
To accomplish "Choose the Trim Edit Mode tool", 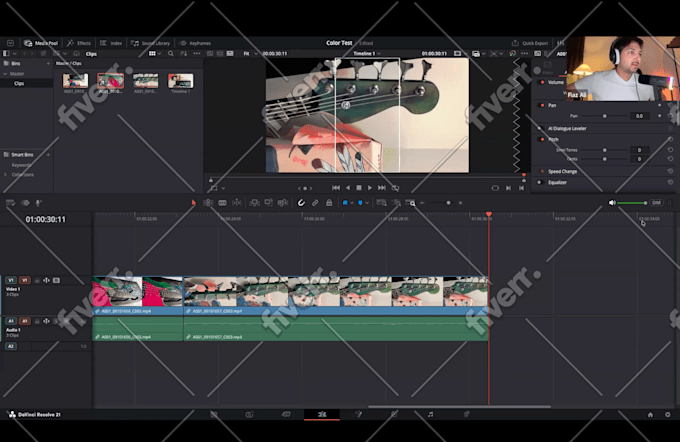I will tap(208, 203).
